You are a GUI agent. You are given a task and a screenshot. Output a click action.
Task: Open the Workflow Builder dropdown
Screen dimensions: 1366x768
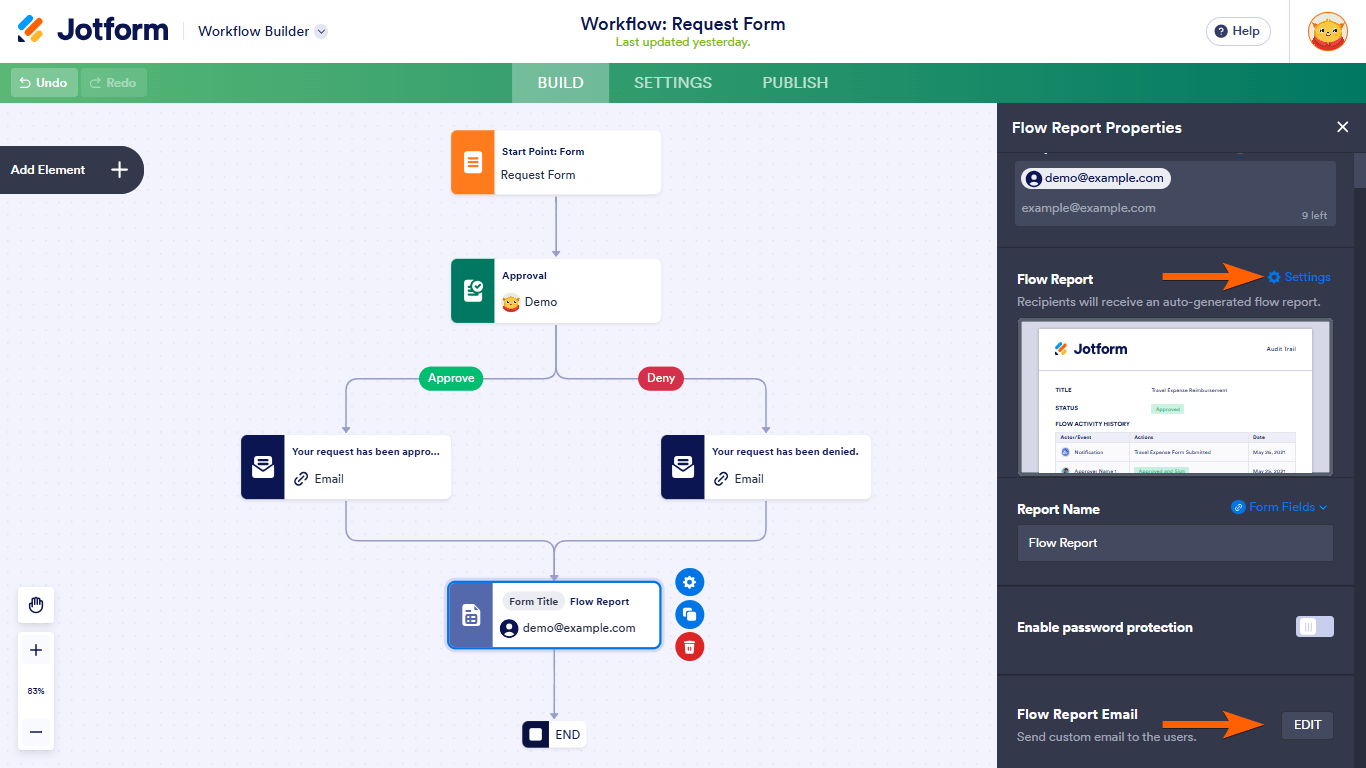(263, 31)
